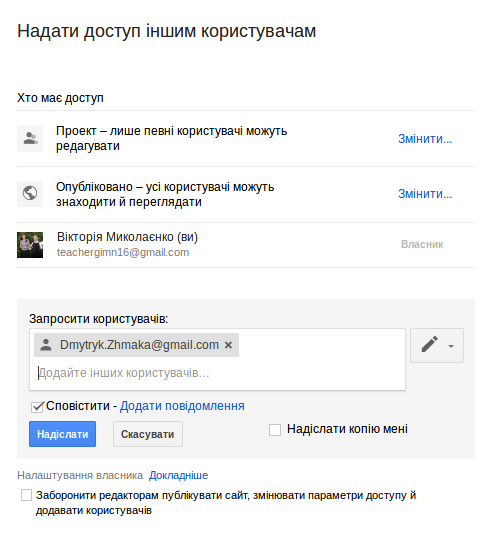
Task: Open the permission dropdown arrow
Action: point(451,346)
